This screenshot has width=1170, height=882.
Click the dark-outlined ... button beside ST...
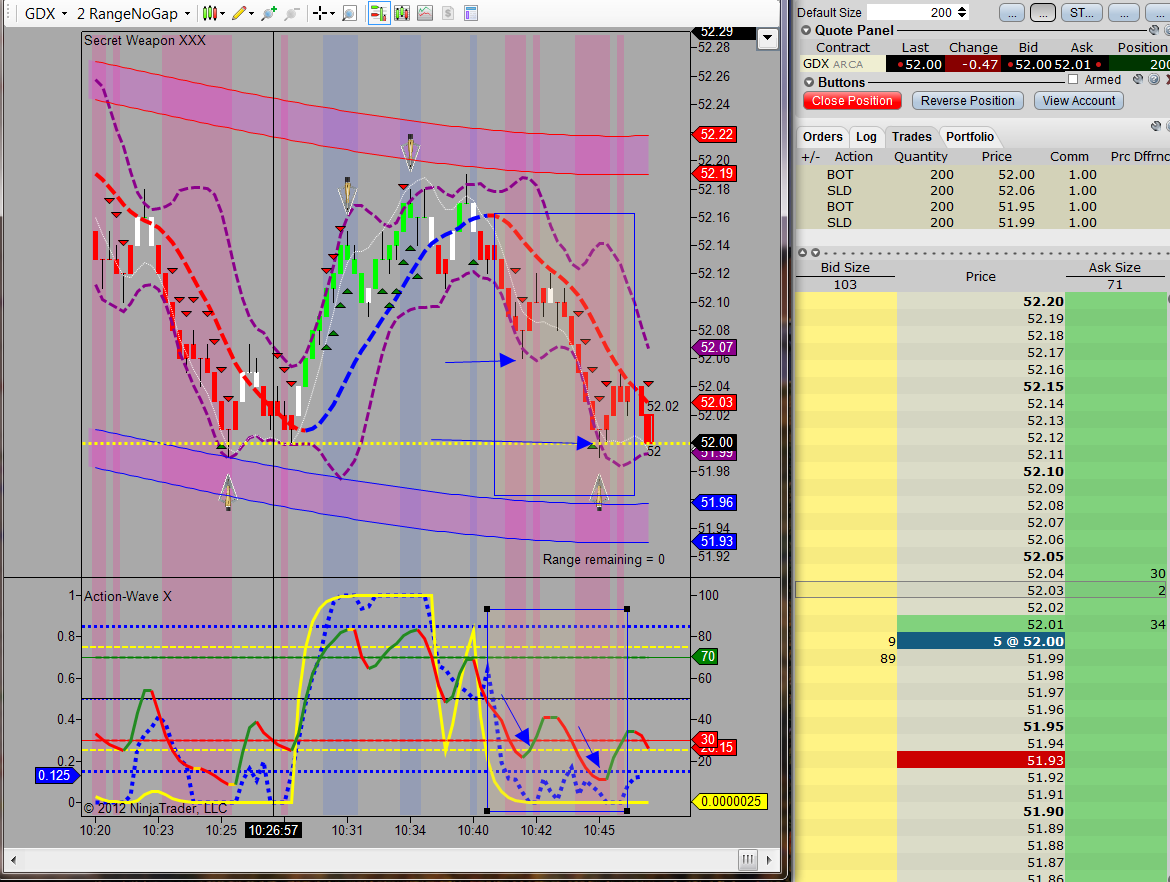[1043, 13]
